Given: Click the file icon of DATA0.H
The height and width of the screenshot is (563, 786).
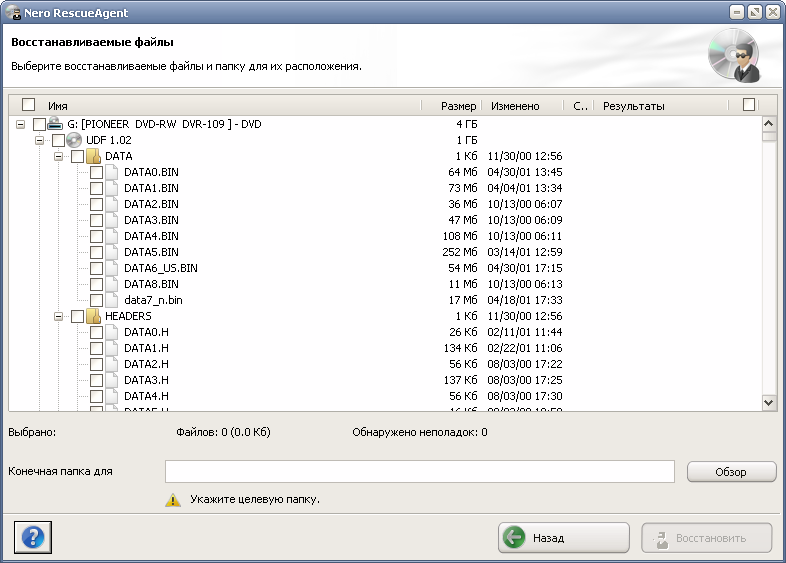Looking at the screenshot, I should (112, 332).
